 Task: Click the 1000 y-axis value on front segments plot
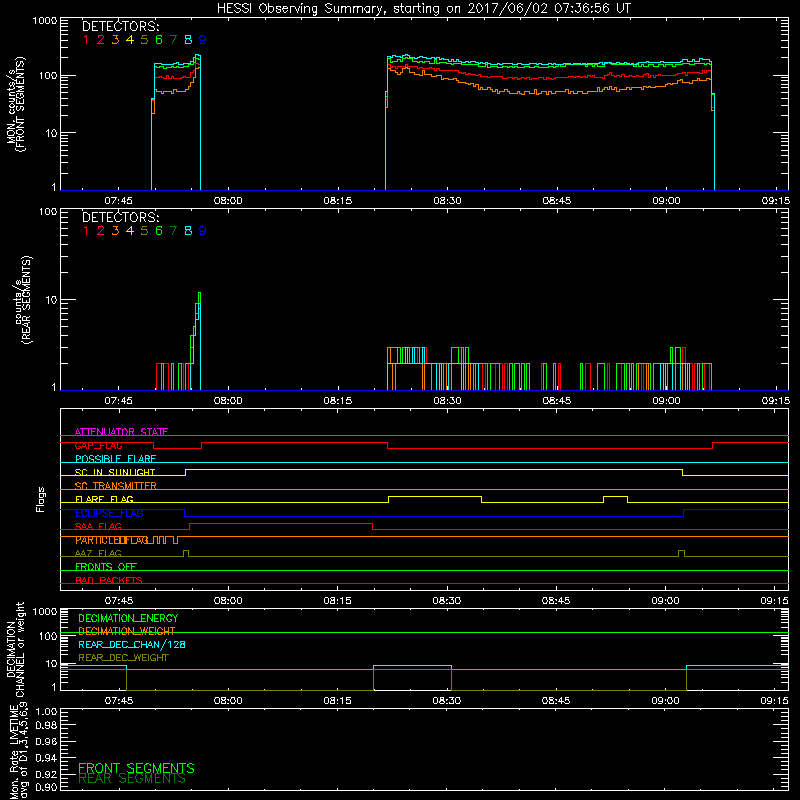click(x=45, y=21)
